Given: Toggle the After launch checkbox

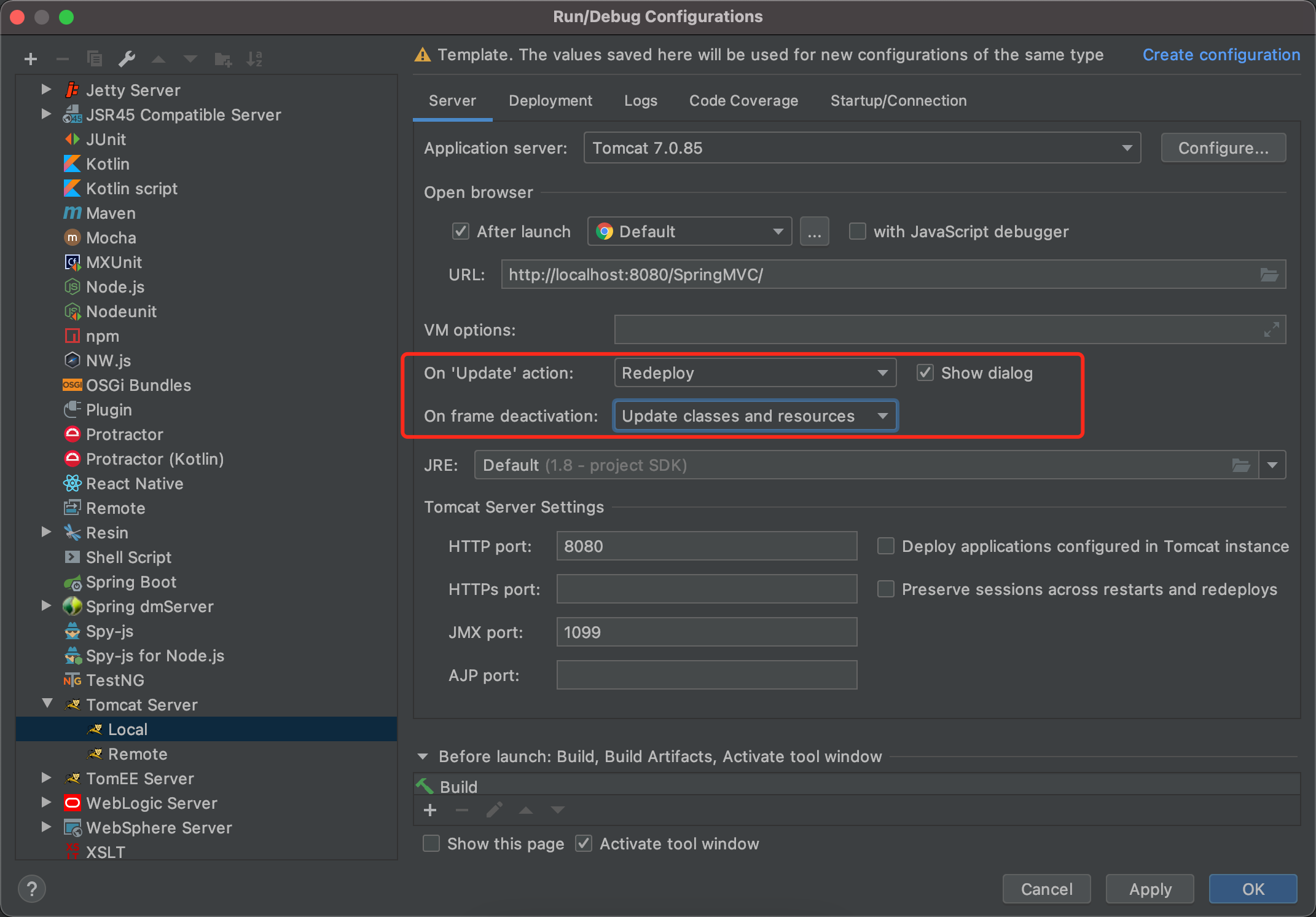Looking at the screenshot, I should (461, 232).
